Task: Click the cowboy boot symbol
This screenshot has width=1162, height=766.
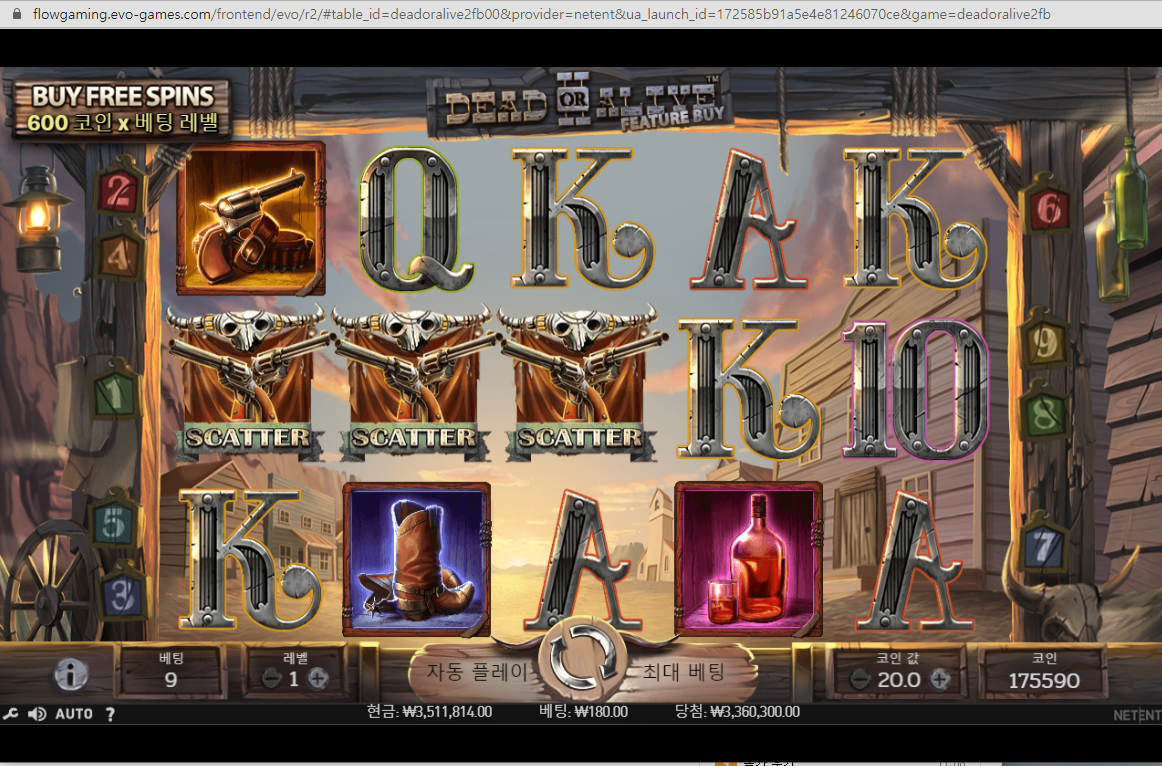Action: 416,559
